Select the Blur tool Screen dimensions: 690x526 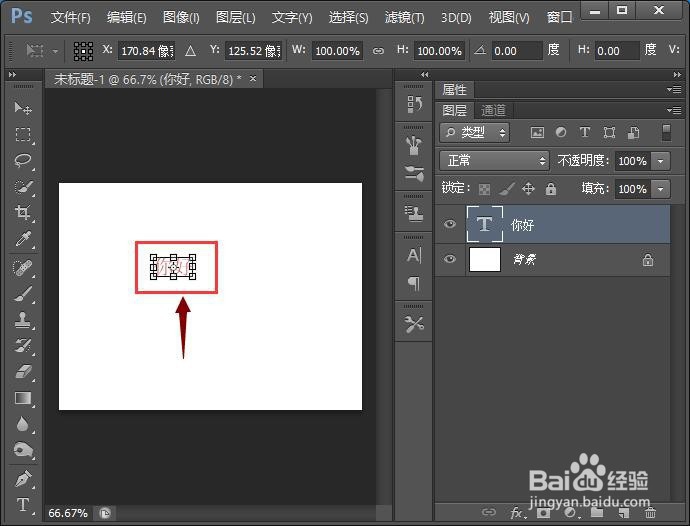(x=22, y=424)
